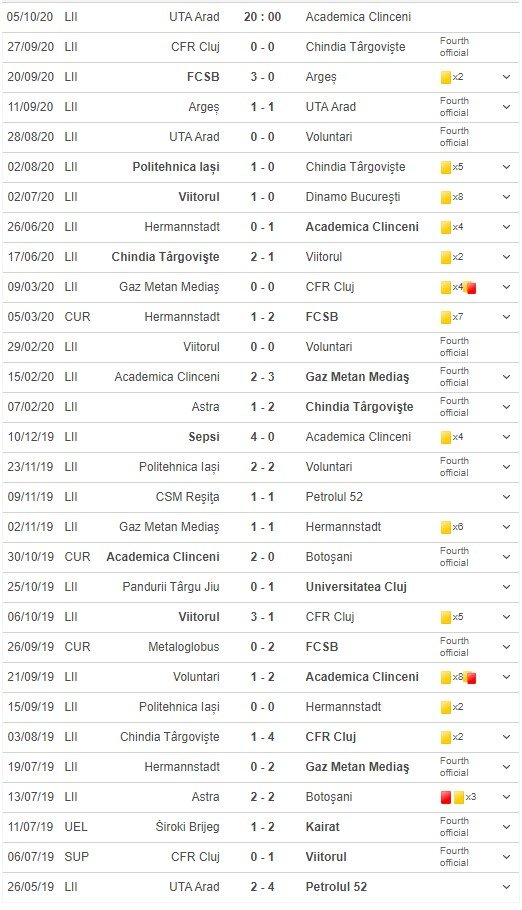Expand Pandurii Târgu Jiu vs Universitatea Cluj row

point(506,587)
